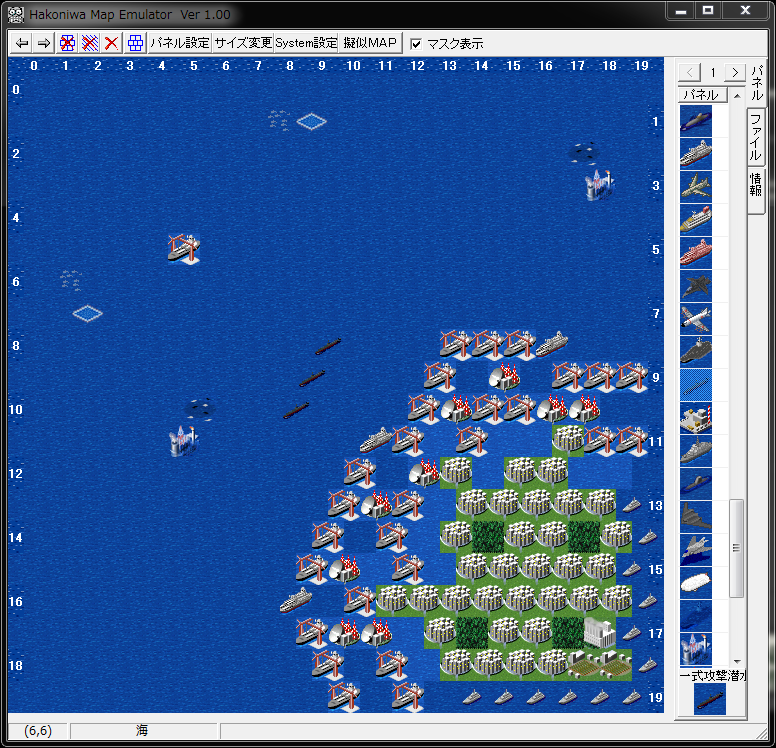Image resolution: width=776 pixels, height=748 pixels.
Task: Select the red ship panel tile
Action: coord(696,252)
